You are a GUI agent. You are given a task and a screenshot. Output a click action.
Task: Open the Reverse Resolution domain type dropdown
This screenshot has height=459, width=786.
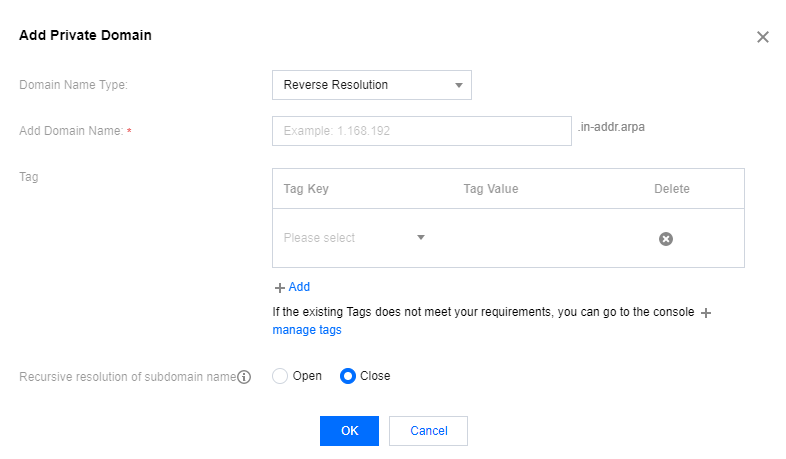point(371,85)
